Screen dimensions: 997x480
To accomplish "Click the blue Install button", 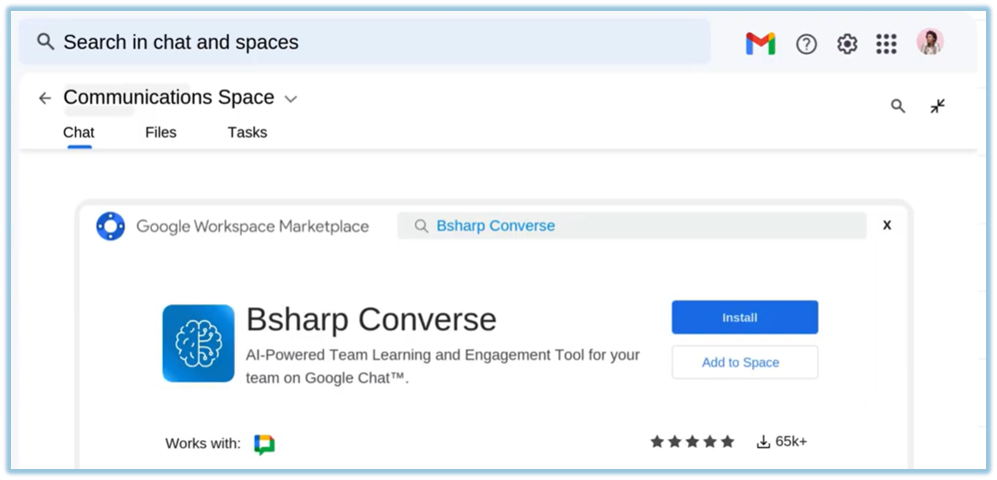I will 744,317.
